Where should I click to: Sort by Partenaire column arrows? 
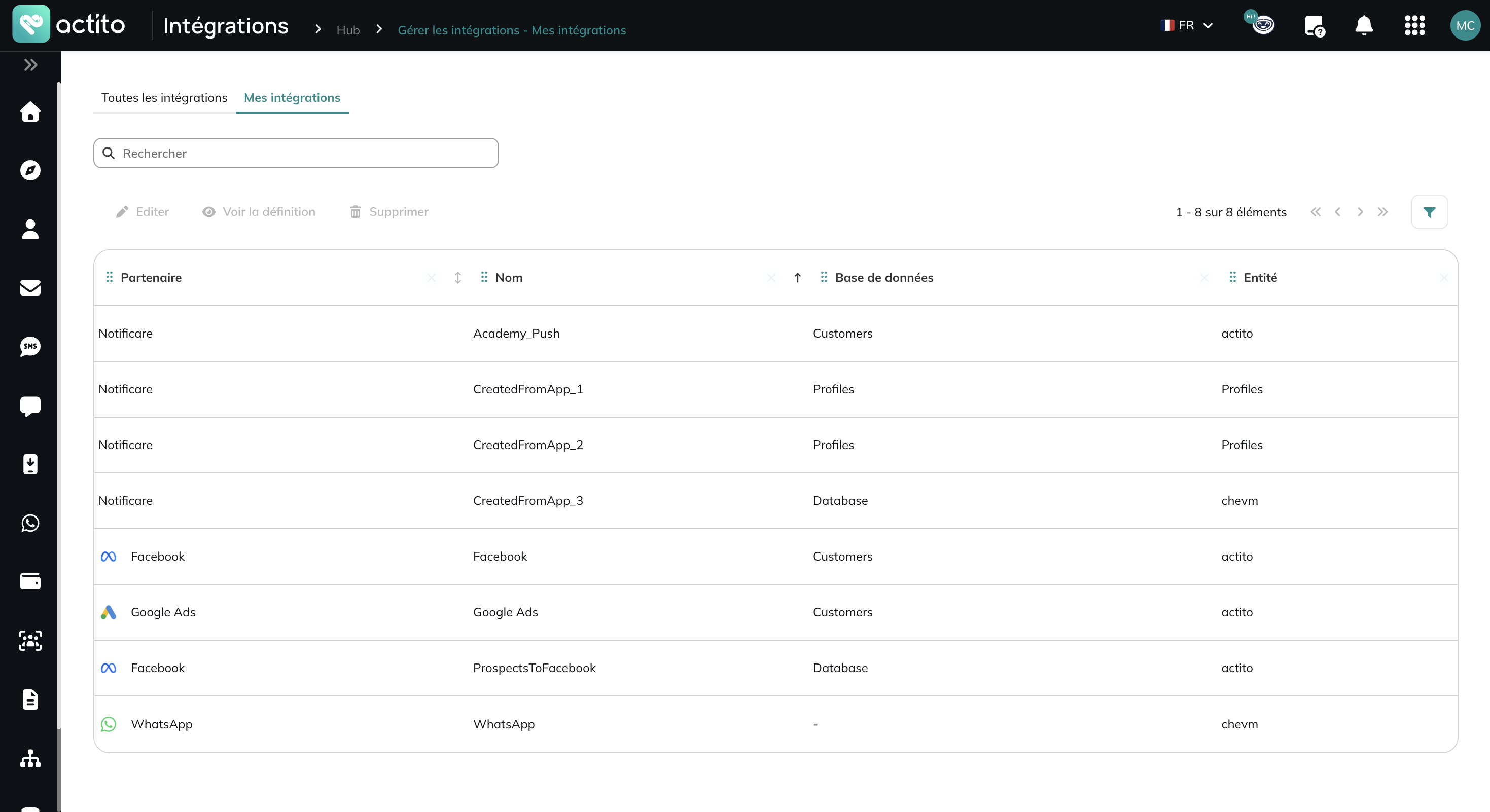[x=457, y=278]
